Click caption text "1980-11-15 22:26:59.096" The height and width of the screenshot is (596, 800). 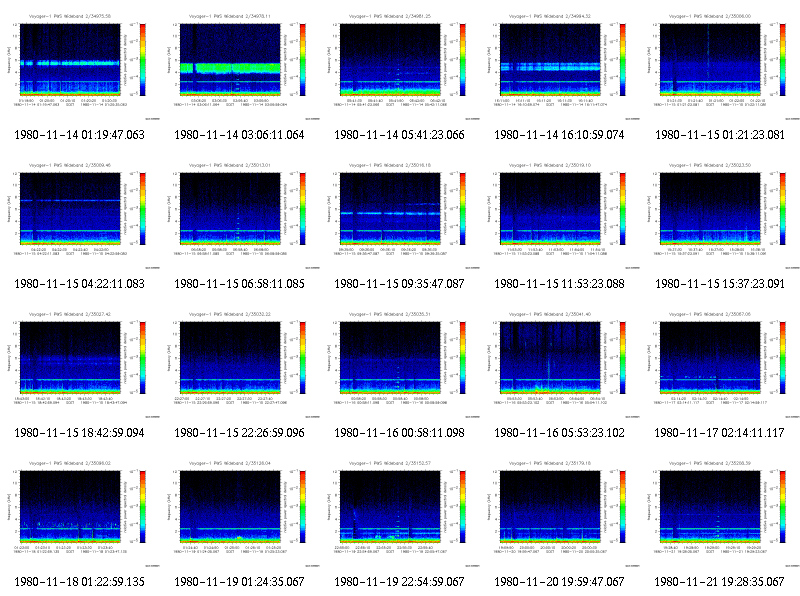(239, 433)
